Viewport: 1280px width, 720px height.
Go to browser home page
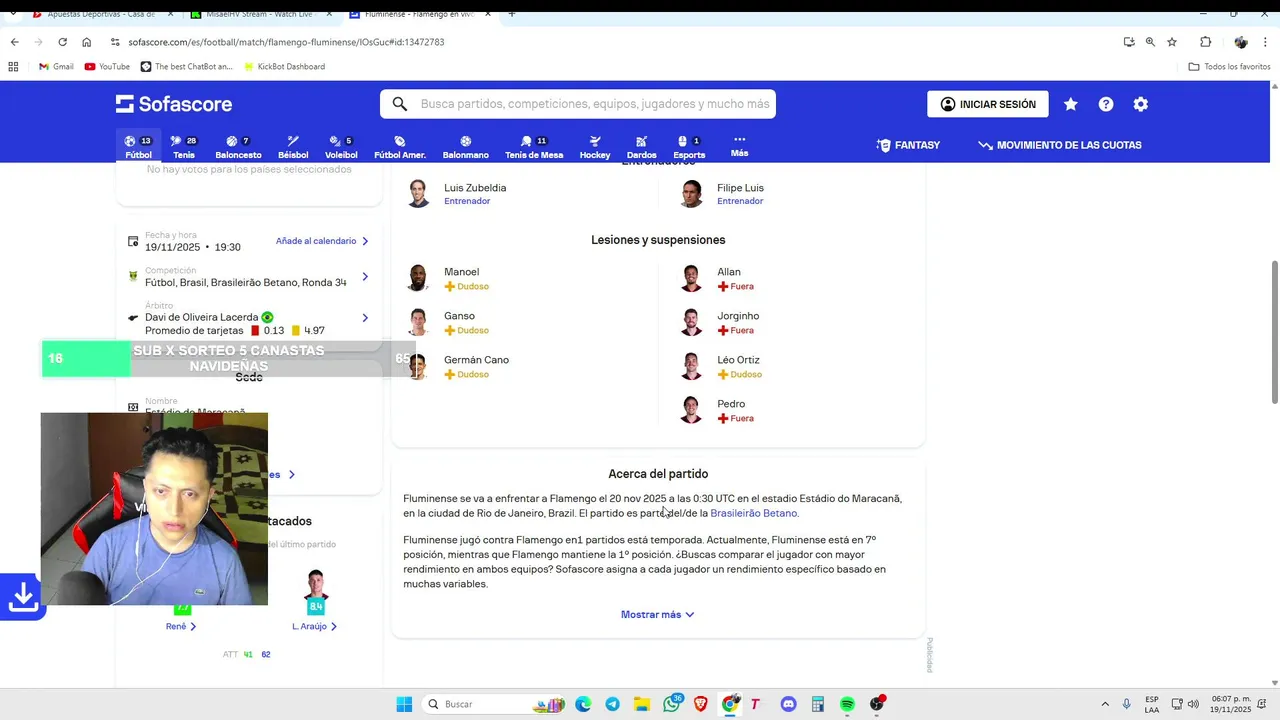(86, 42)
